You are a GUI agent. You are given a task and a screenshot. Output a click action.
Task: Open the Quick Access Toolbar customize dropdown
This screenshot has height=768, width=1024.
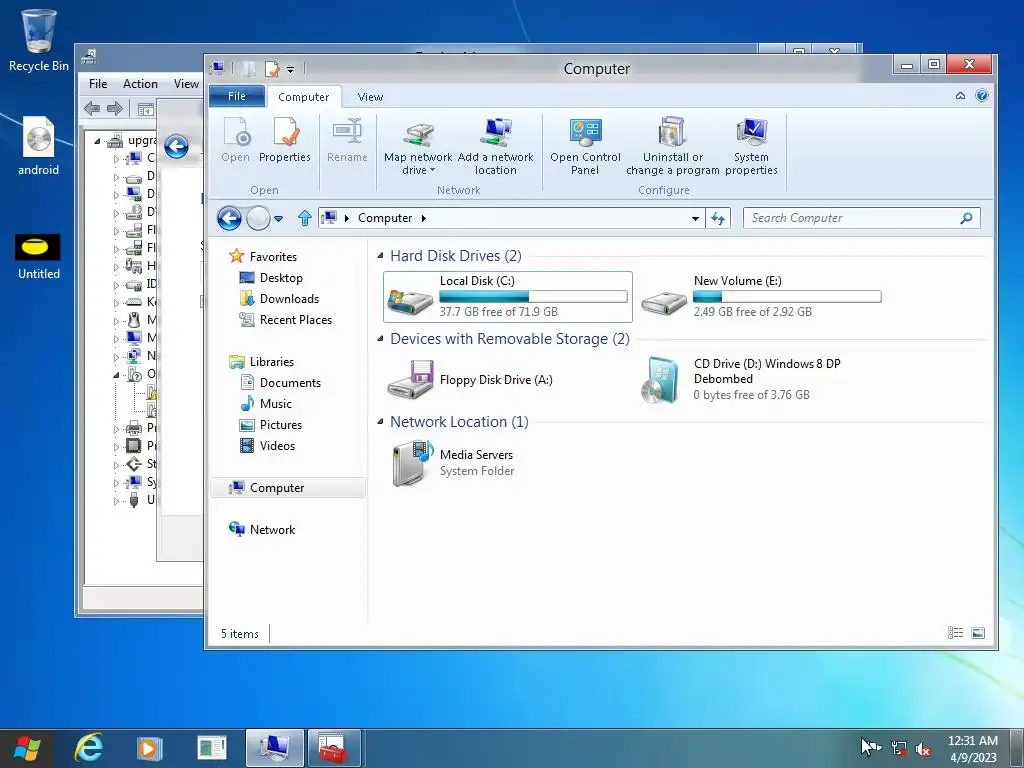pyautogui.click(x=291, y=69)
